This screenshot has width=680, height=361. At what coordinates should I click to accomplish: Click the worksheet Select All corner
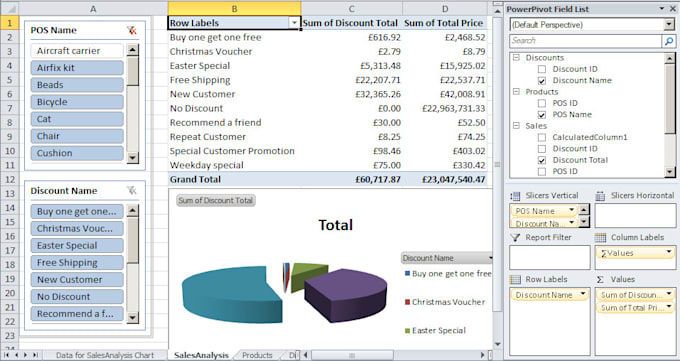[9, 9]
